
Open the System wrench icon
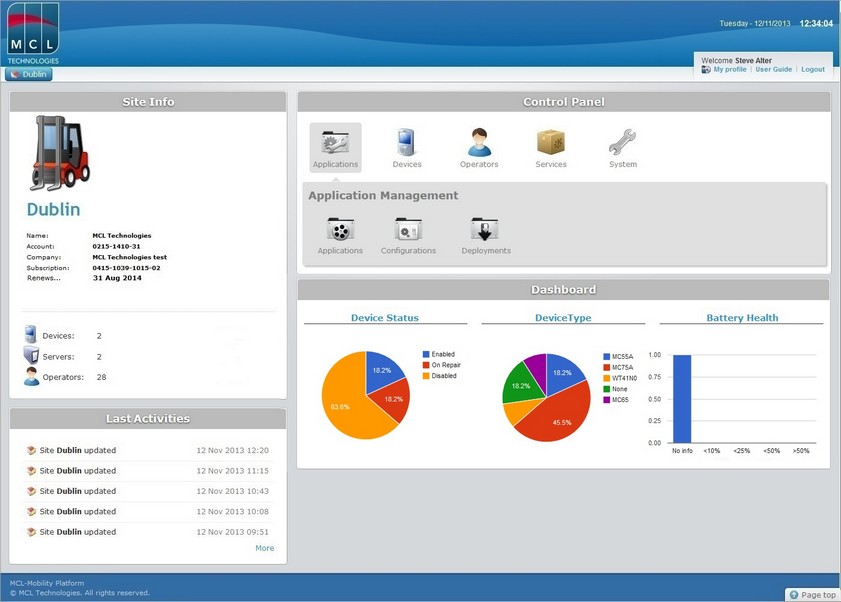623,148
